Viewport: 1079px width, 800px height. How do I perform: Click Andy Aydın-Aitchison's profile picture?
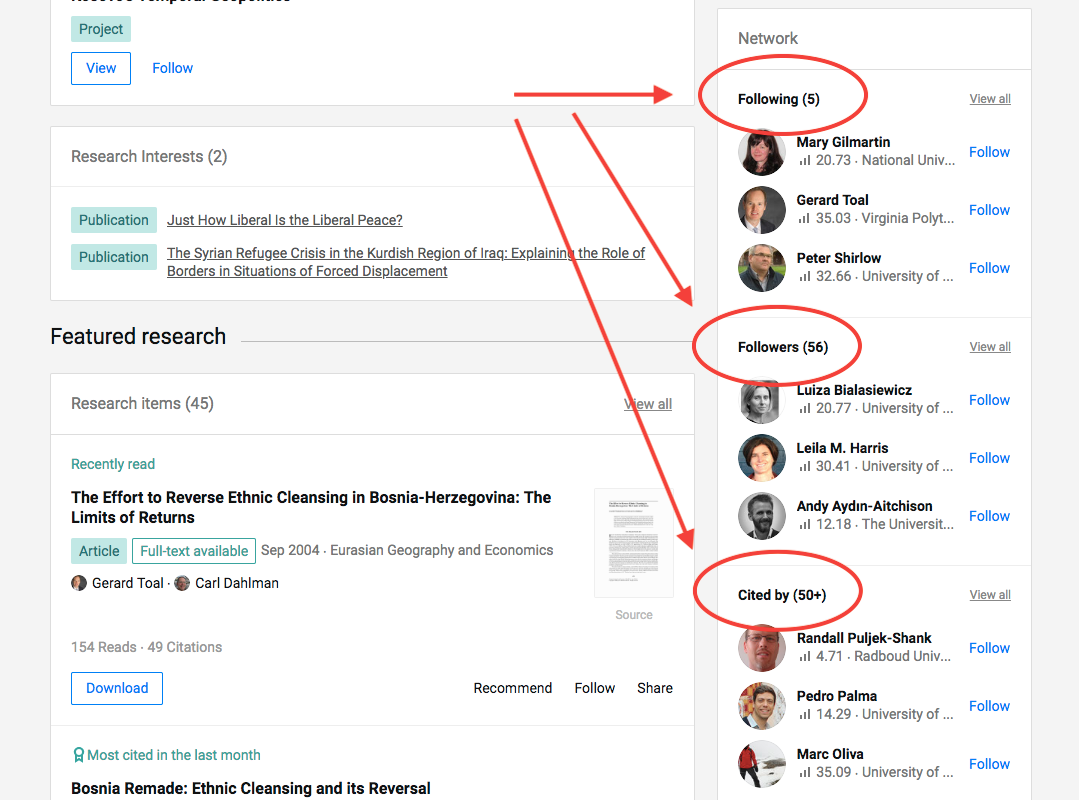[762, 516]
